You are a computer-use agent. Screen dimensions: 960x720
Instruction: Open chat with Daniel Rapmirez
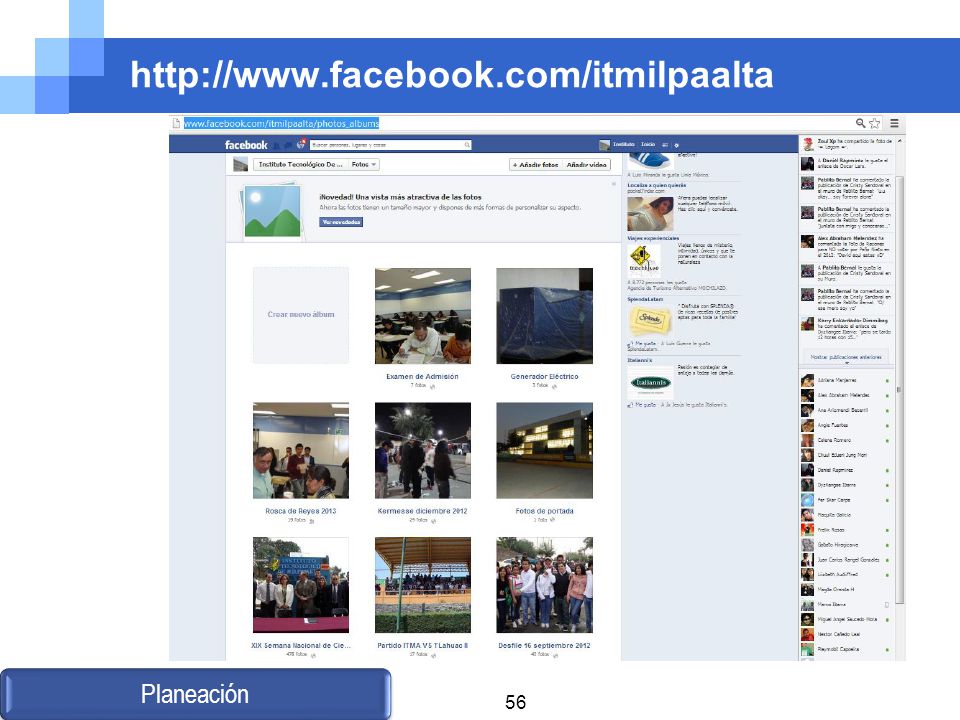point(847,470)
